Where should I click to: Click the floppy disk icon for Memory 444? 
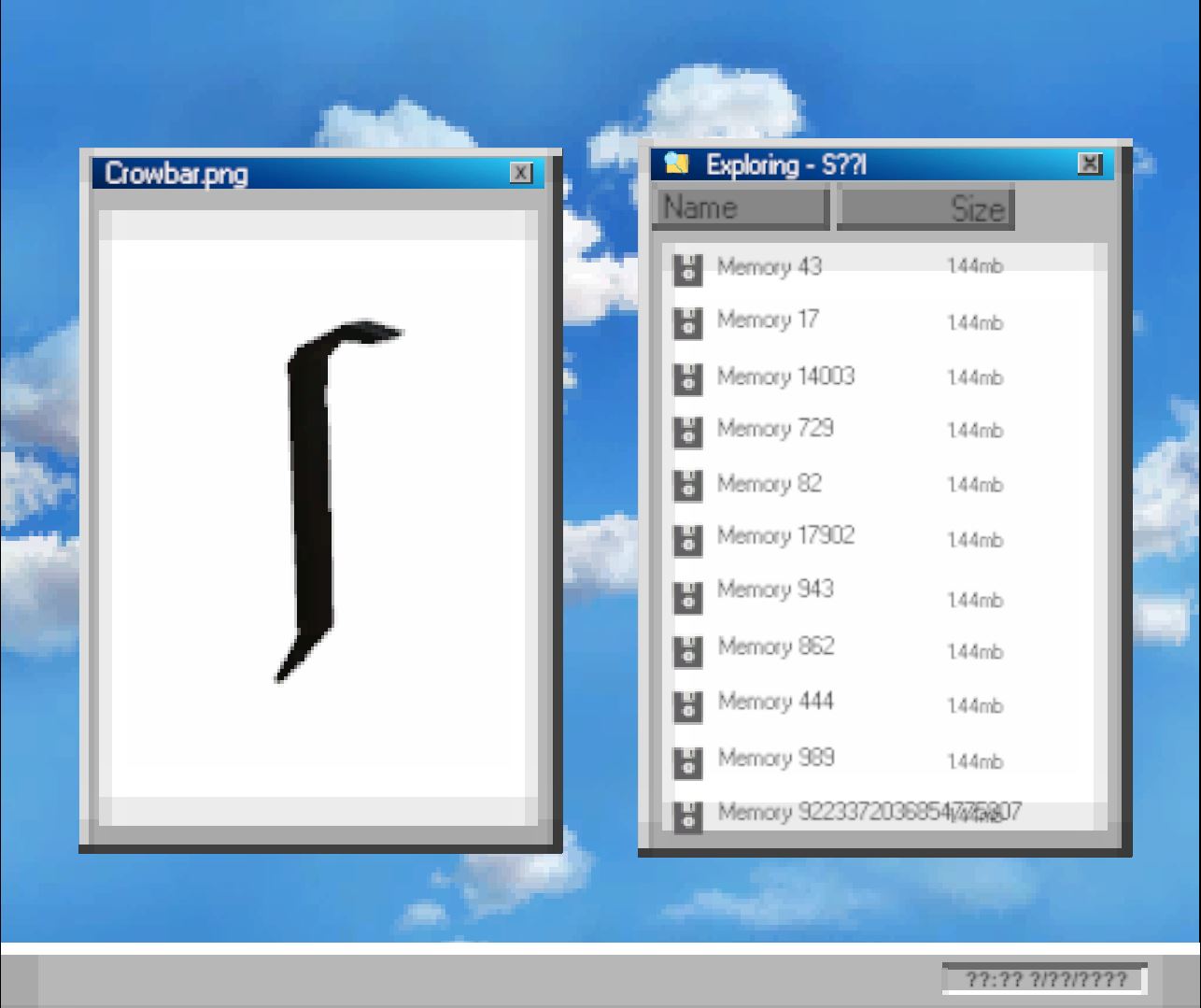(x=687, y=707)
